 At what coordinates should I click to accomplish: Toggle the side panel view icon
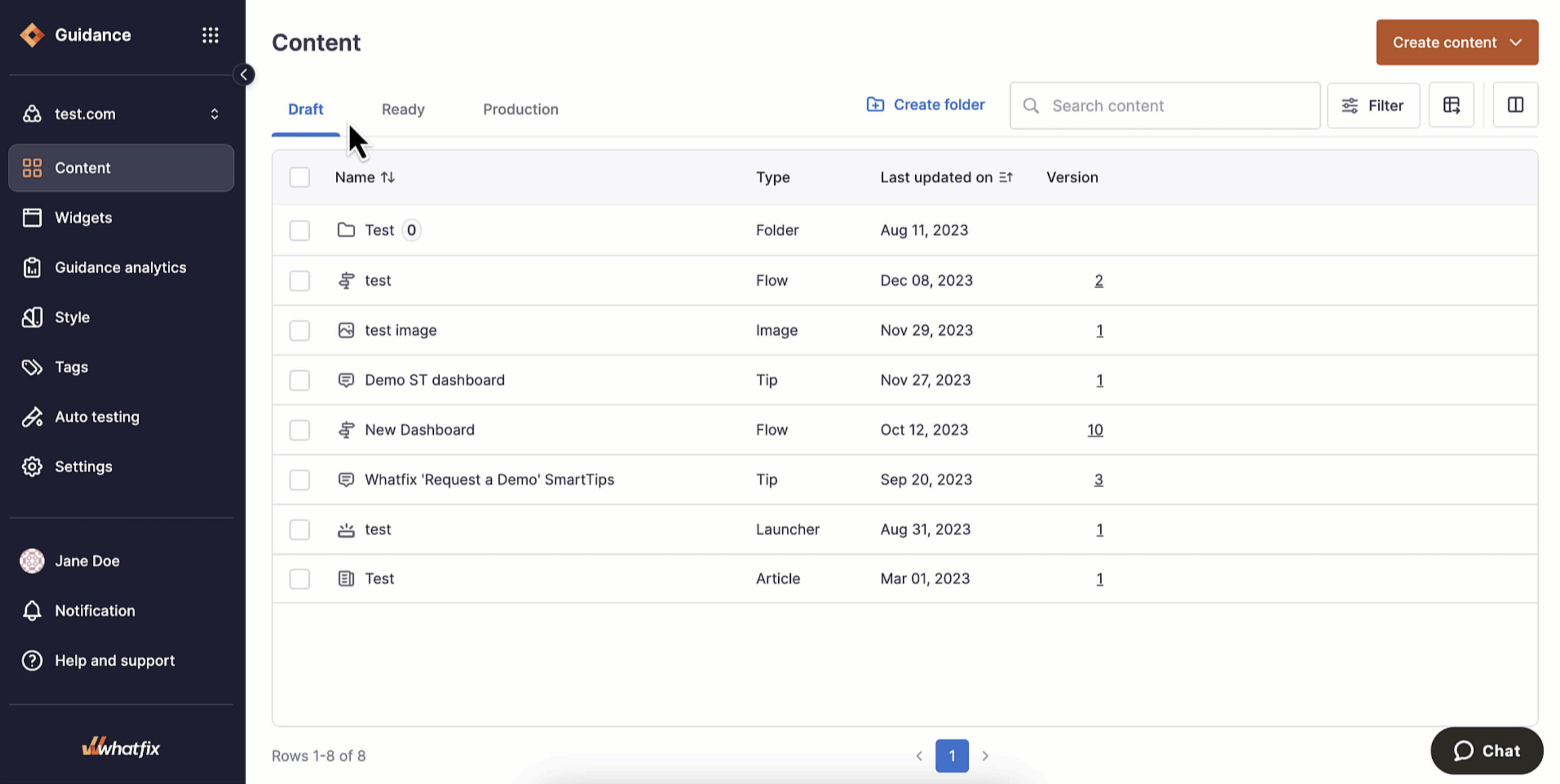(1516, 105)
